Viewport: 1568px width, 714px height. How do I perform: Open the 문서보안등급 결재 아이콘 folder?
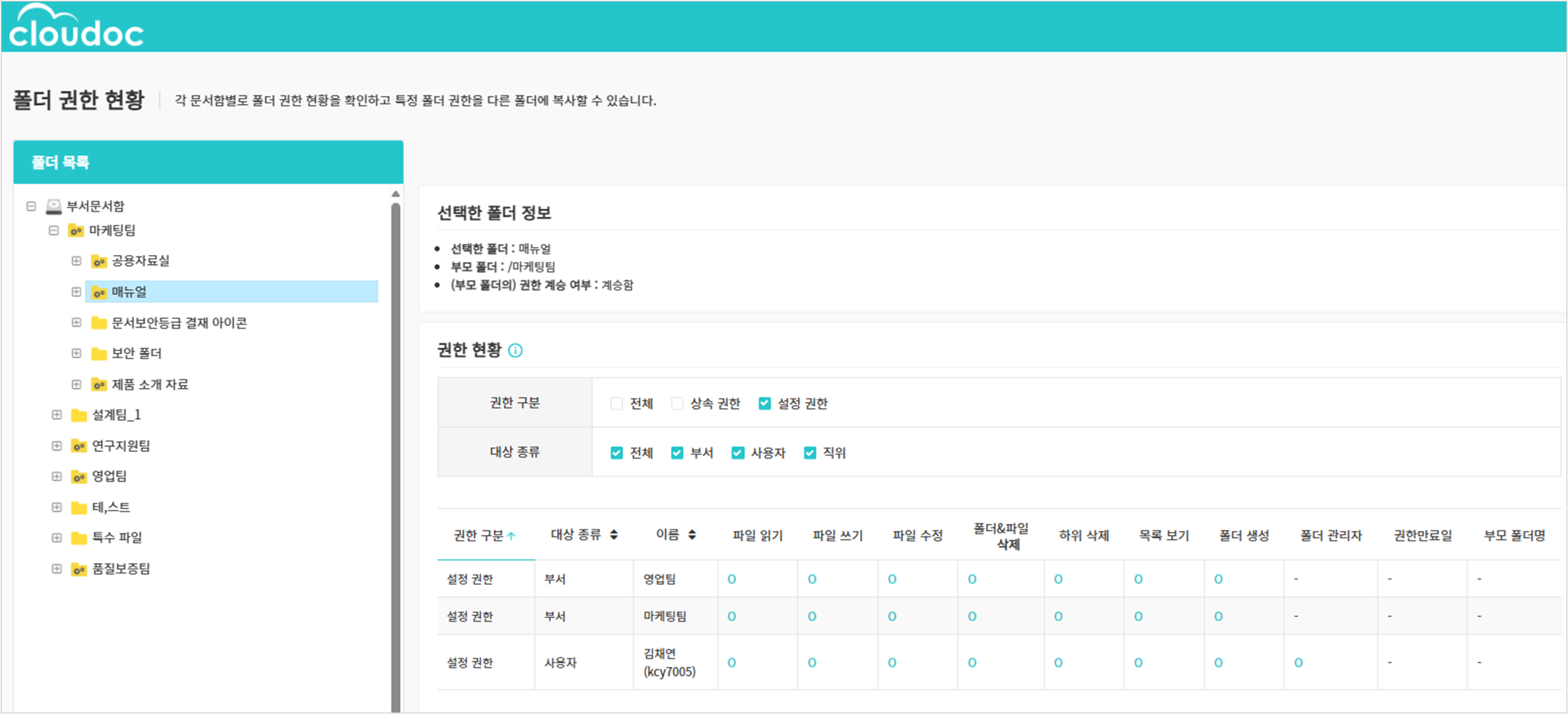tap(178, 323)
